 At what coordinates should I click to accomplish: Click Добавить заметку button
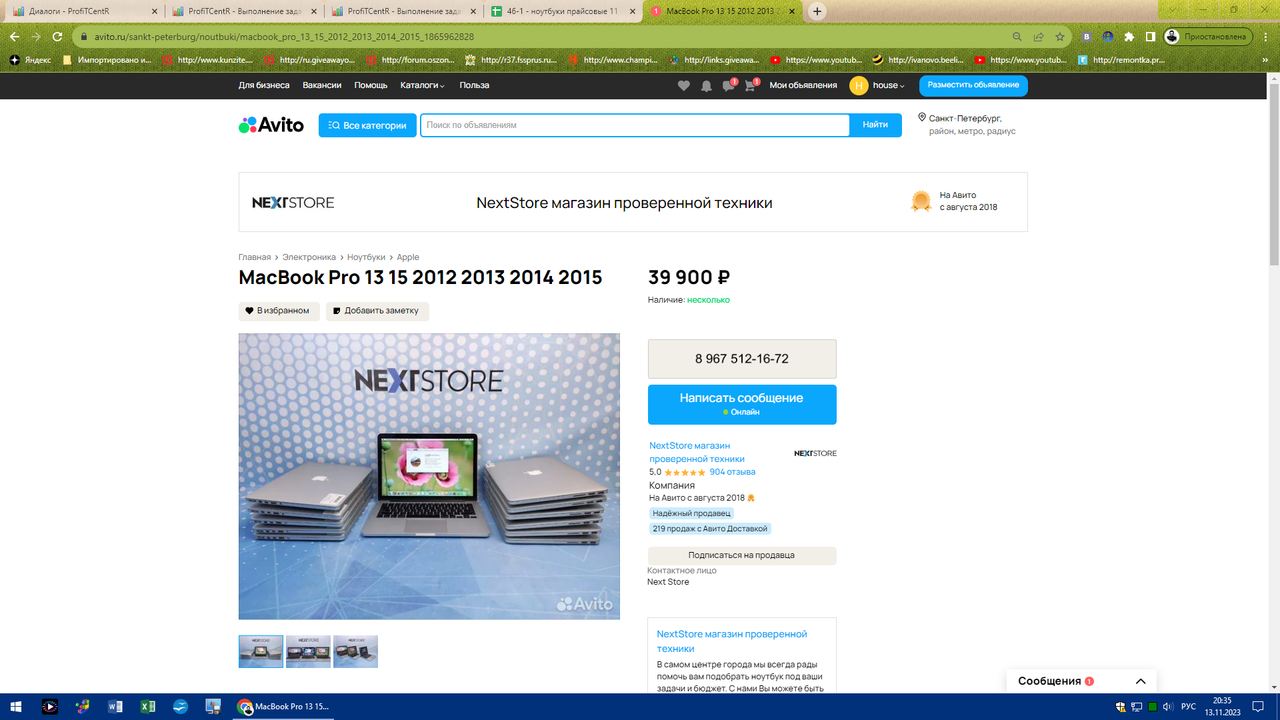377,311
